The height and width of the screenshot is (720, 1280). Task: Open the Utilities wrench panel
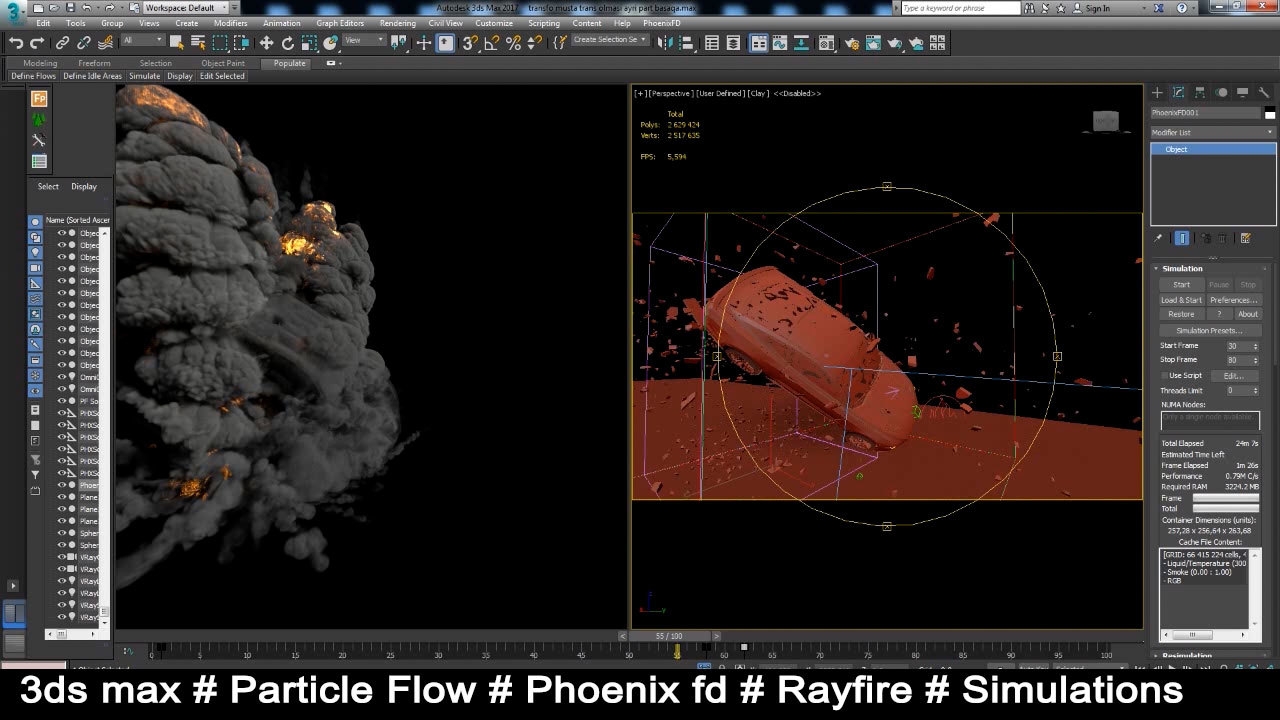click(x=1264, y=92)
